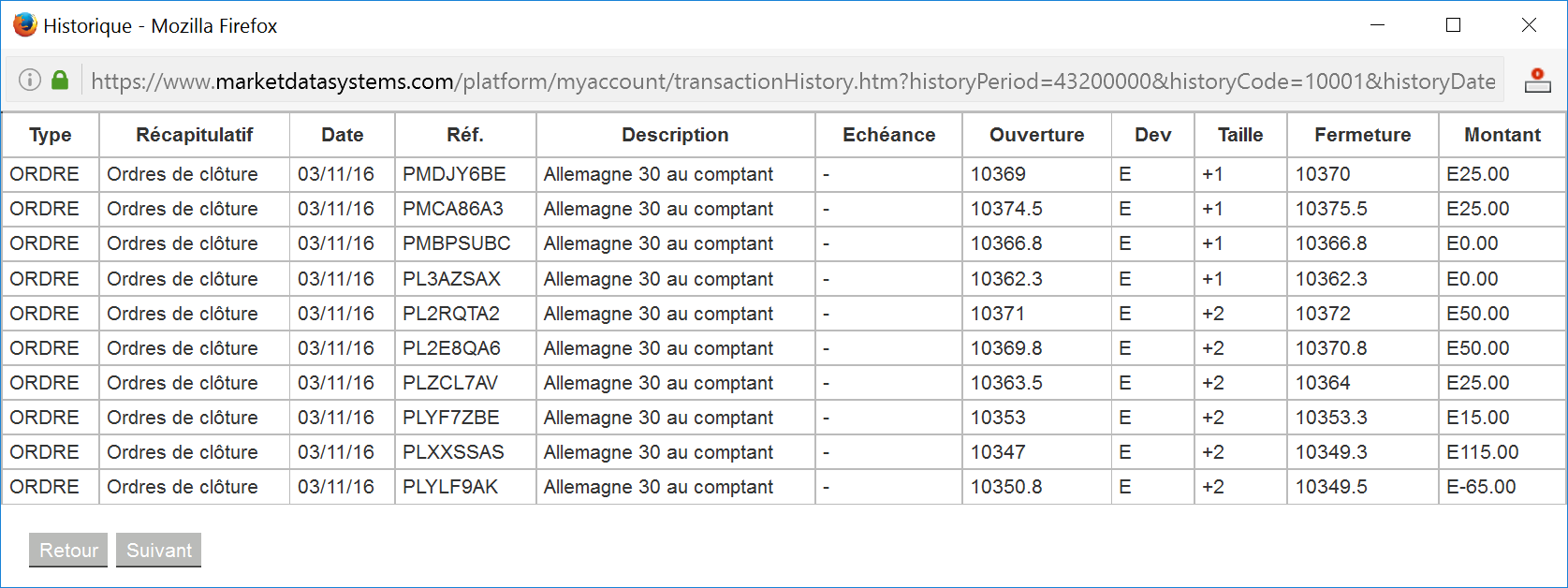The height and width of the screenshot is (588, 1568).
Task: Click the Firefox logo in title bar
Action: 24,25
